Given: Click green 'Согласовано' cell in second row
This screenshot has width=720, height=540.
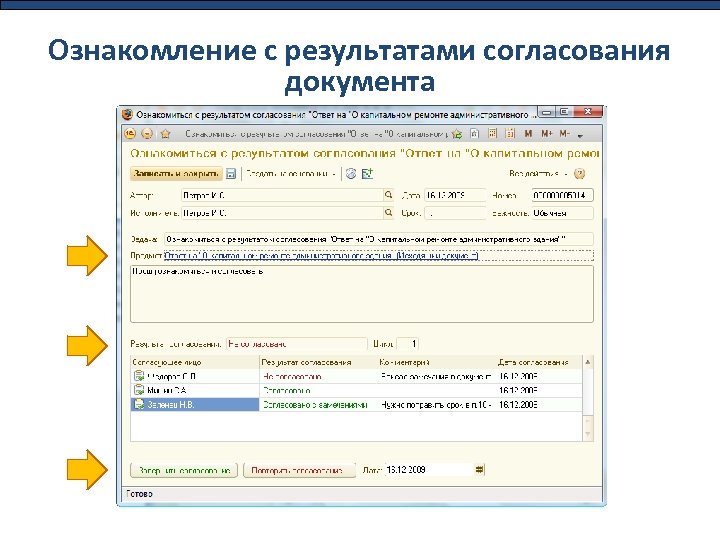Looking at the screenshot, I should pos(318,391).
